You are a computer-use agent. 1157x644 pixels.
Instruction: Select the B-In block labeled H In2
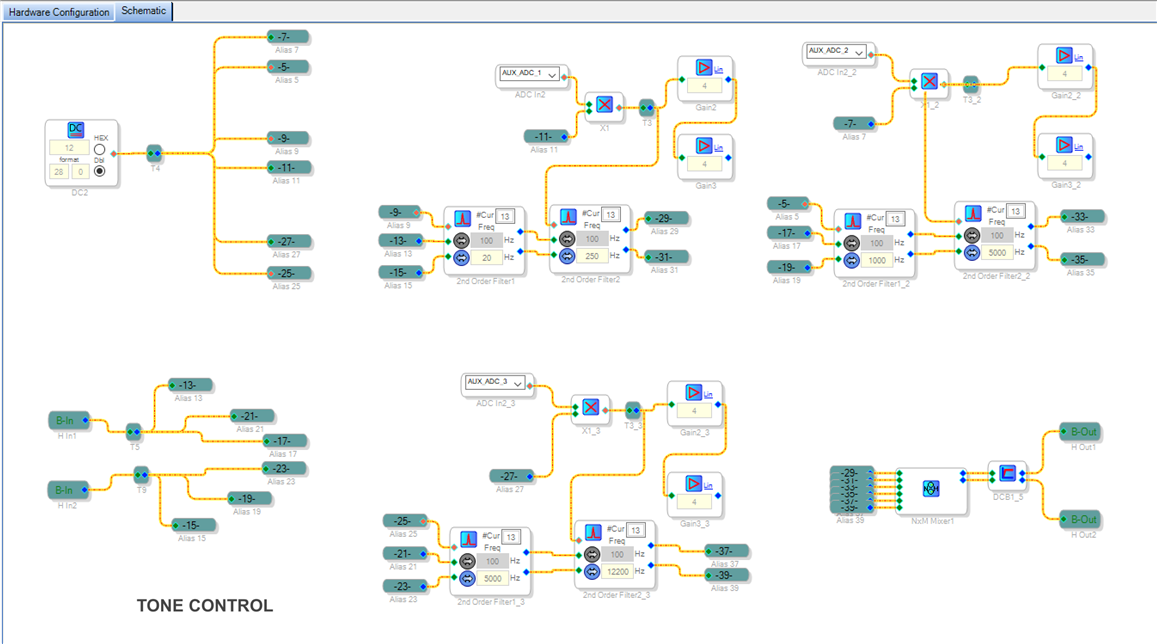(69, 490)
